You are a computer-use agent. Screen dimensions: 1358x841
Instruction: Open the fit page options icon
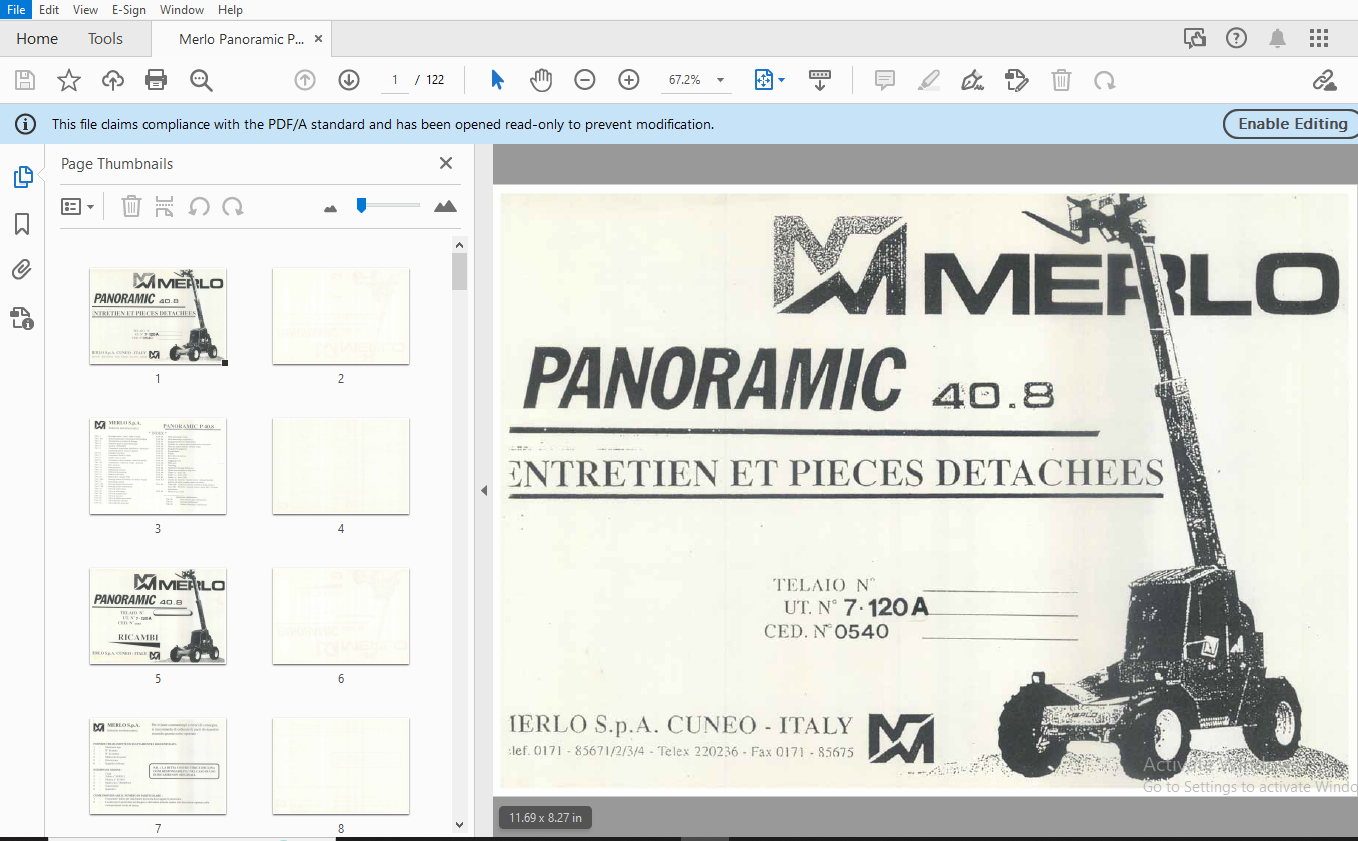click(768, 80)
